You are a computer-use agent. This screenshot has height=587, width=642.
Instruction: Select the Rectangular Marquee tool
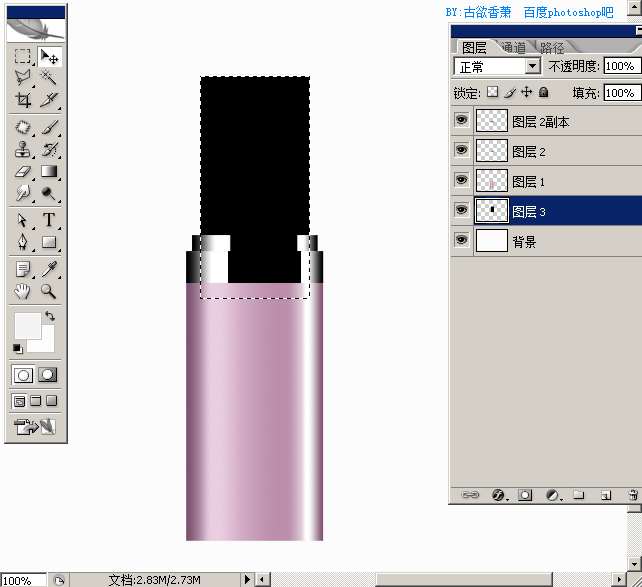click(x=23, y=56)
